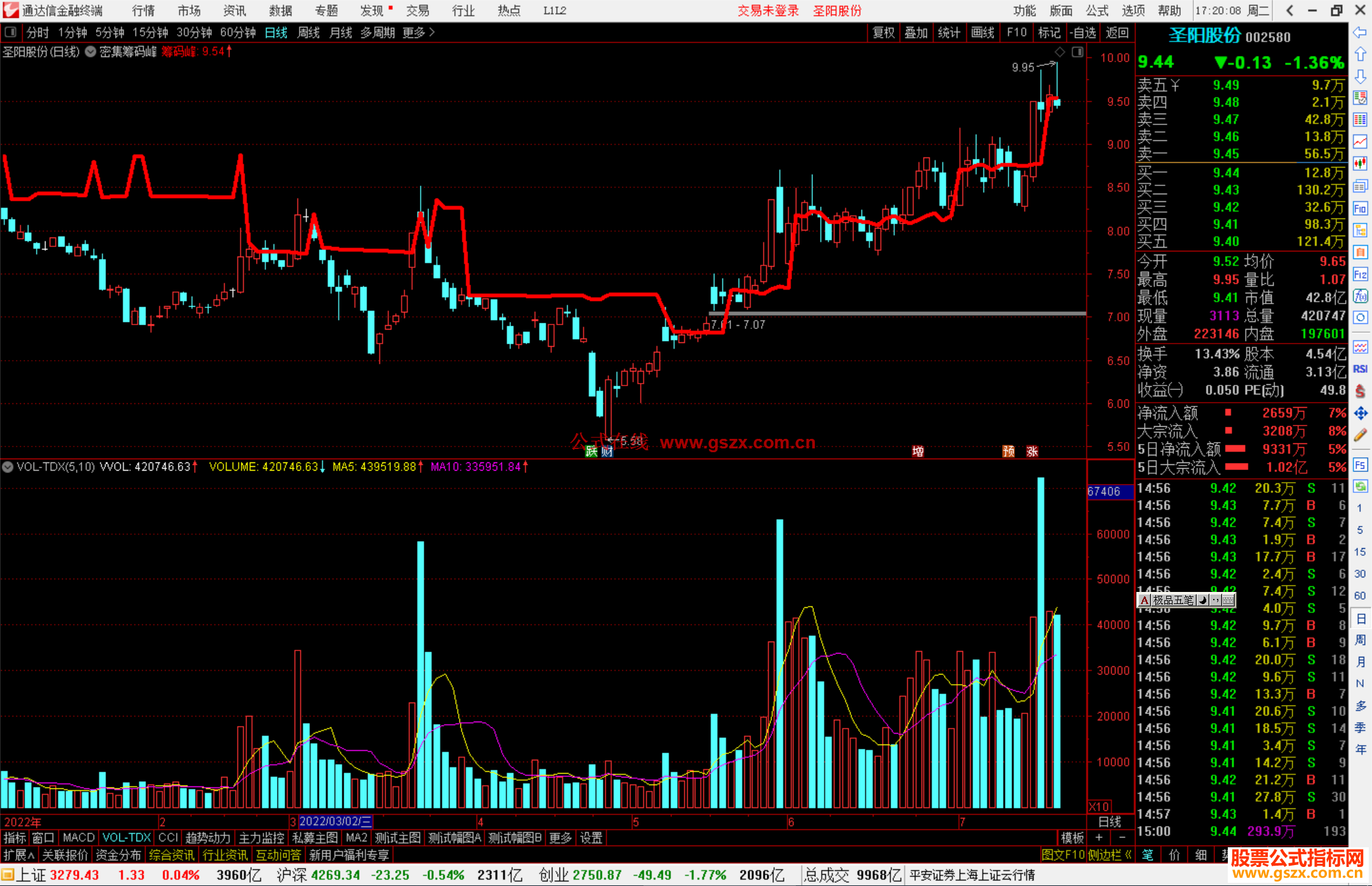The width and height of the screenshot is (1372, 886).
Task: Switch to 5-minute period in sidebar
Action: point(1360,530)
